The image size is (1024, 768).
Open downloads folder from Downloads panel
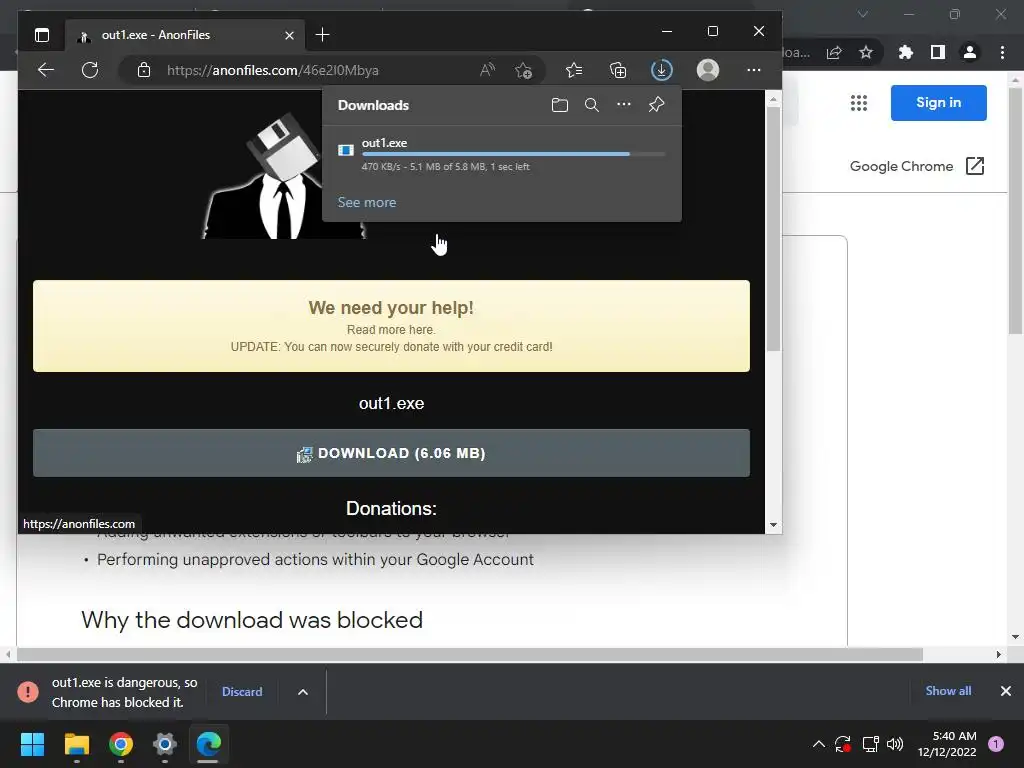point(560,105)
